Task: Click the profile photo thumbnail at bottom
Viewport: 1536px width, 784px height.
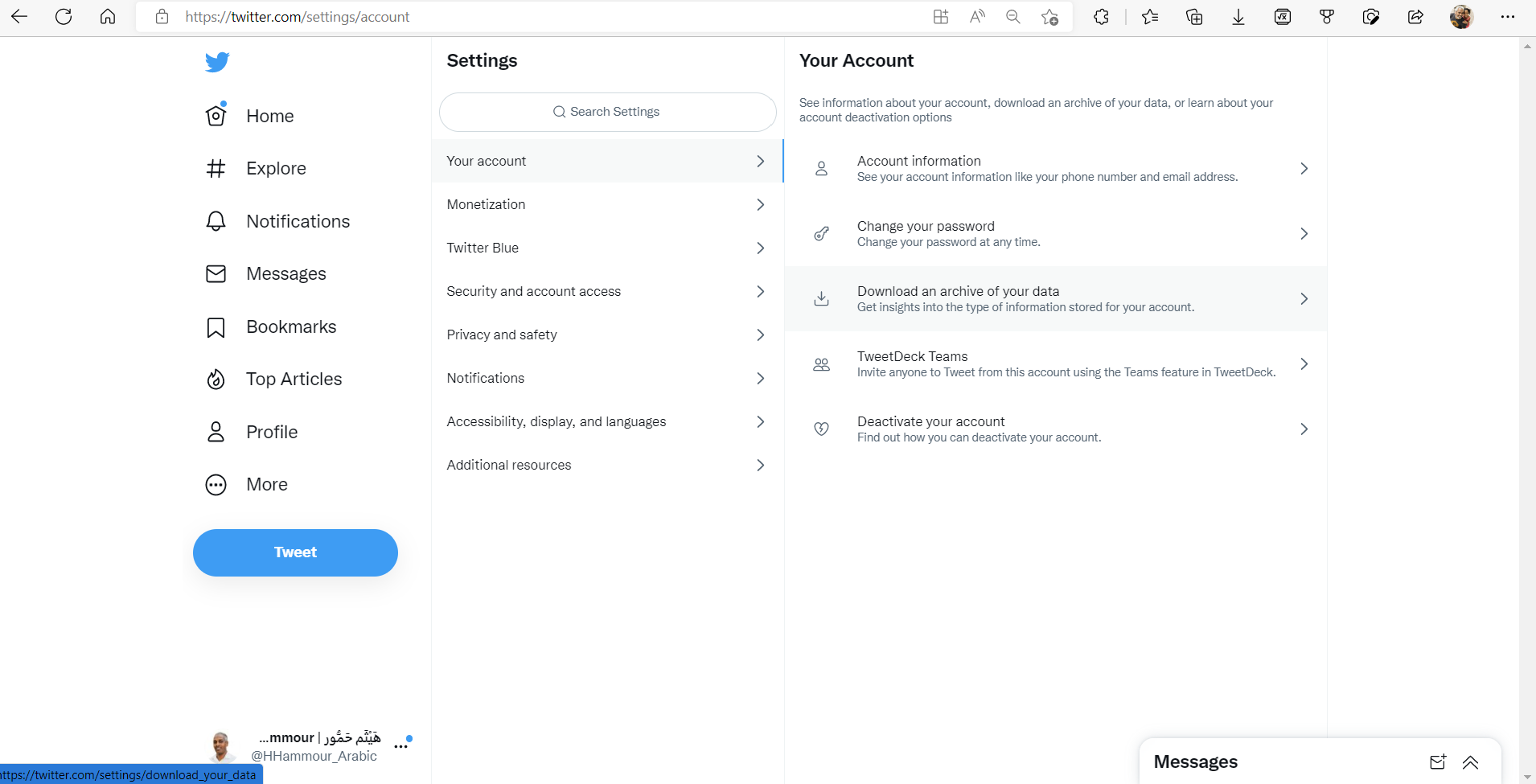Action: pos(220,747)
